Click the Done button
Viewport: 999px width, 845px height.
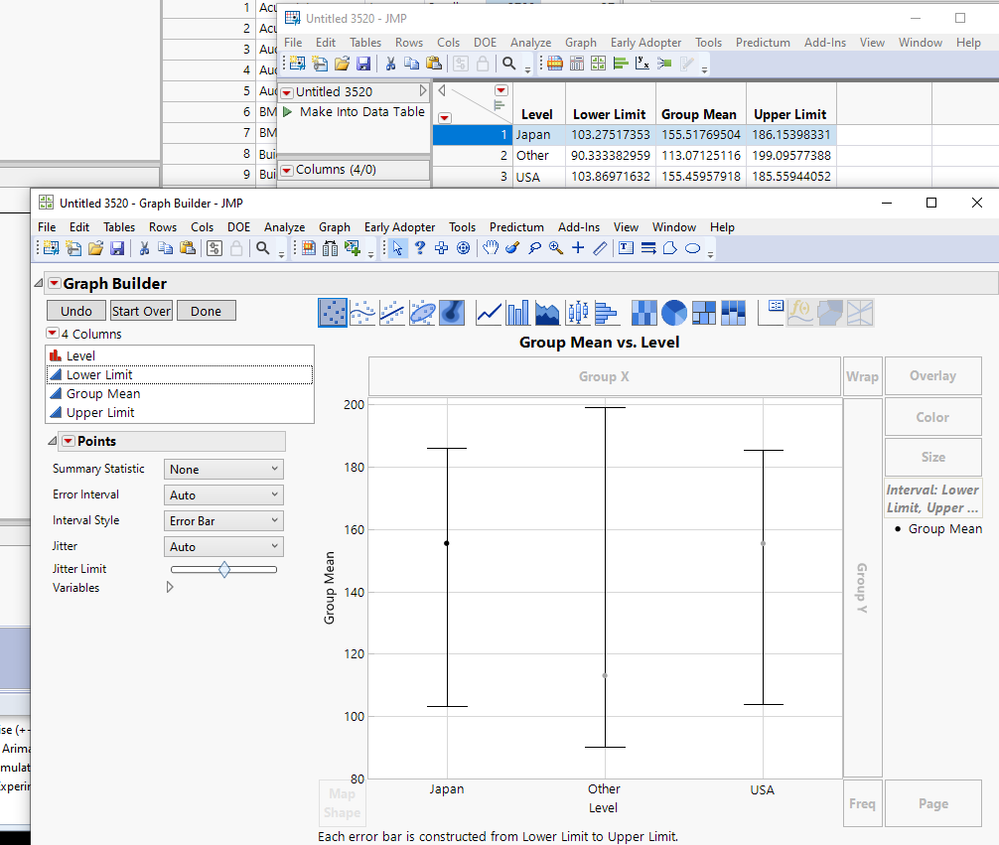coord(206,311)
